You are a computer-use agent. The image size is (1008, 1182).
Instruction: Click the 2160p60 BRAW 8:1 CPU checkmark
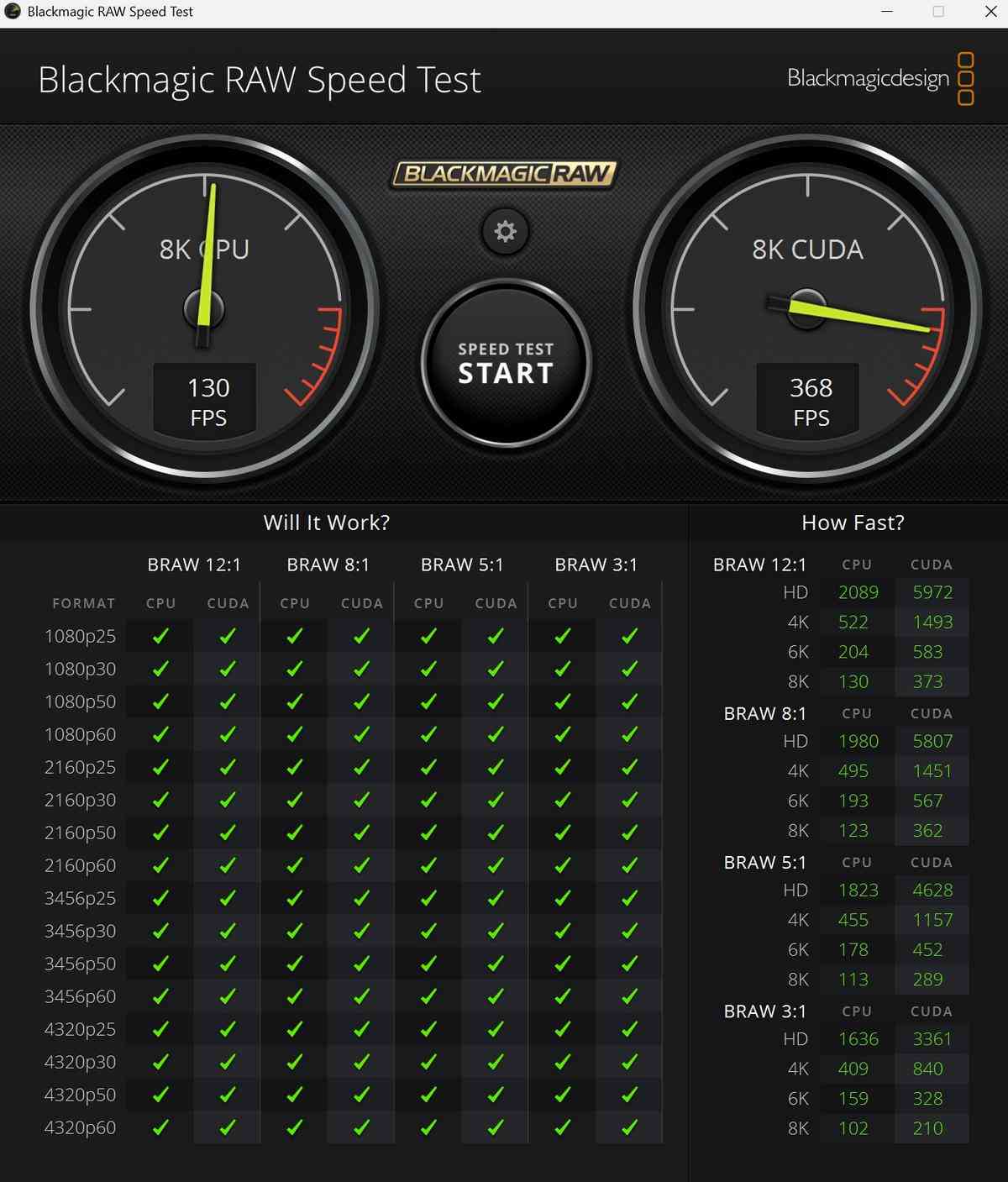coord(295,865)
